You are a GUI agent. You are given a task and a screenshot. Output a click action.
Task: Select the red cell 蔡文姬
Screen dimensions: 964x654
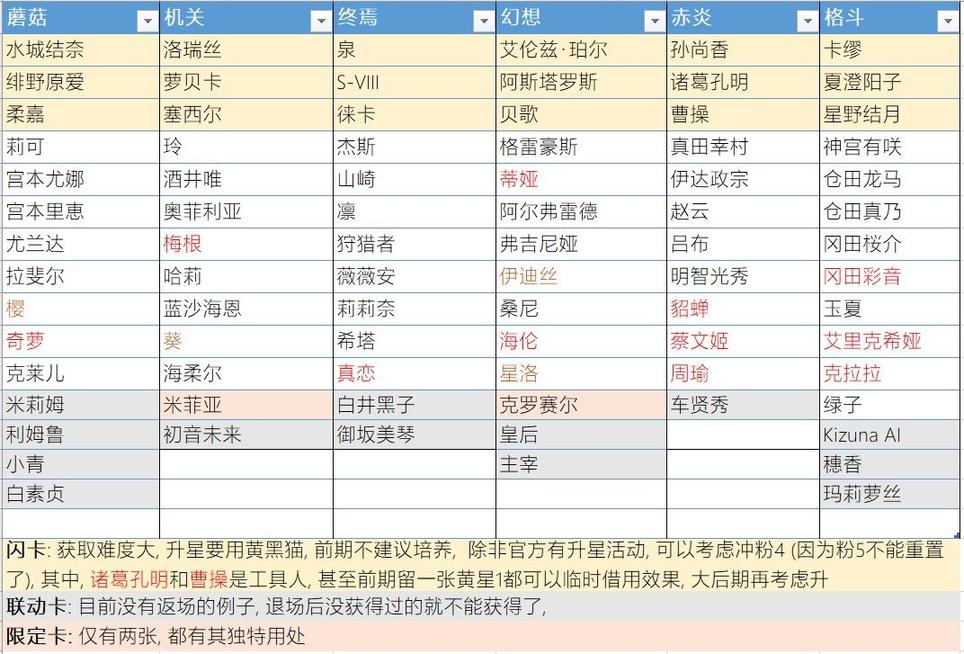[743, 341]
